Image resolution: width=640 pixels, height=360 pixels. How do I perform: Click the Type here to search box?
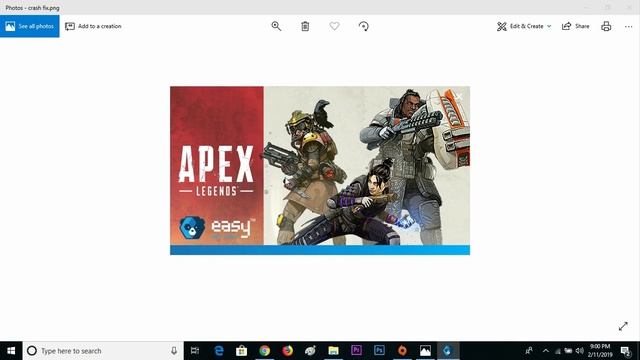[103, 351]
